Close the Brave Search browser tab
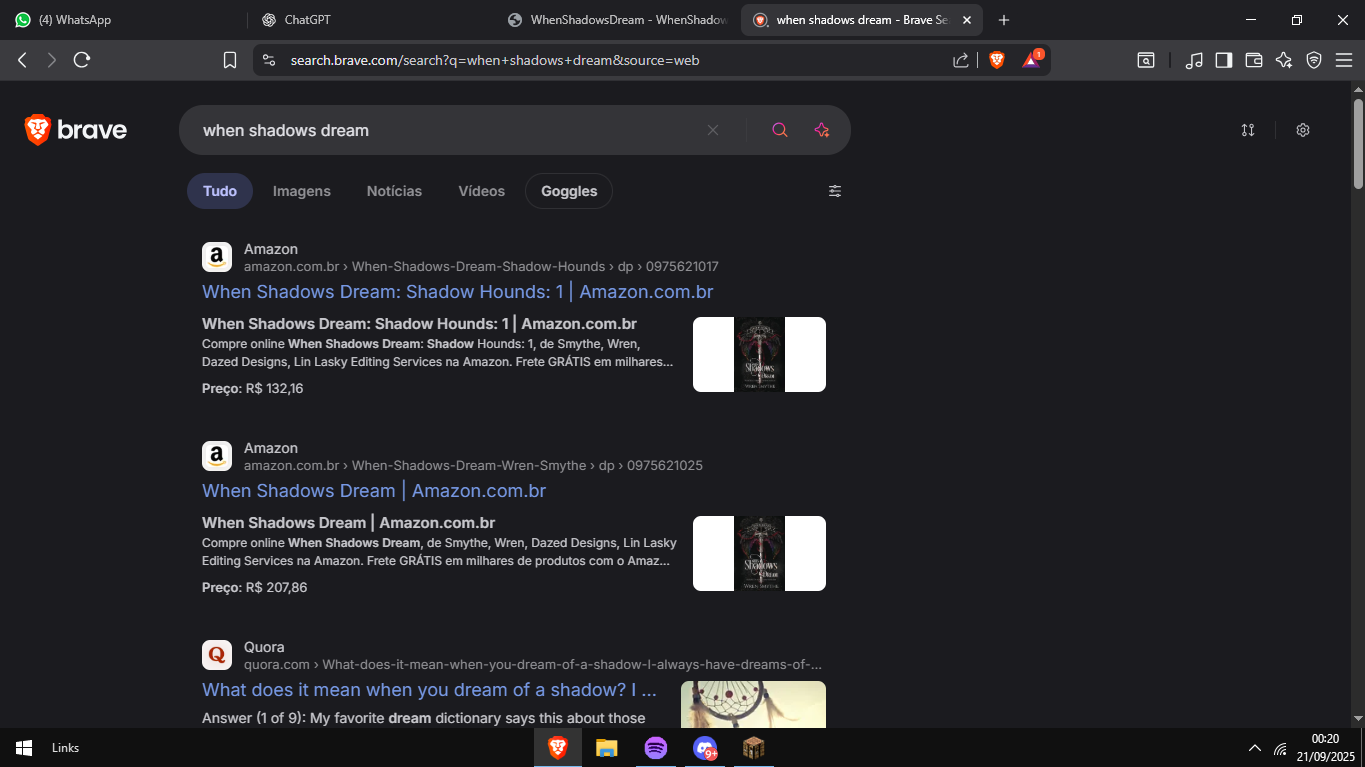1365x767 pixels. pos(967,20)
